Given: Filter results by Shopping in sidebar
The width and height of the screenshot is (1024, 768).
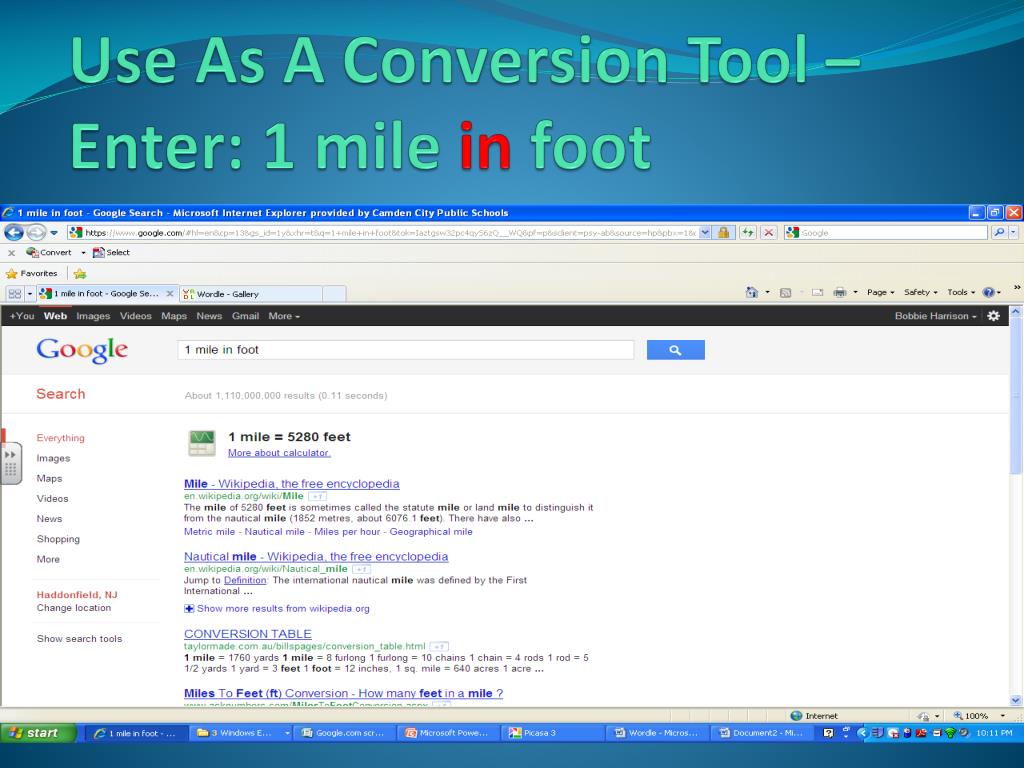Looking at the screenshot, I should pos(58,539).
